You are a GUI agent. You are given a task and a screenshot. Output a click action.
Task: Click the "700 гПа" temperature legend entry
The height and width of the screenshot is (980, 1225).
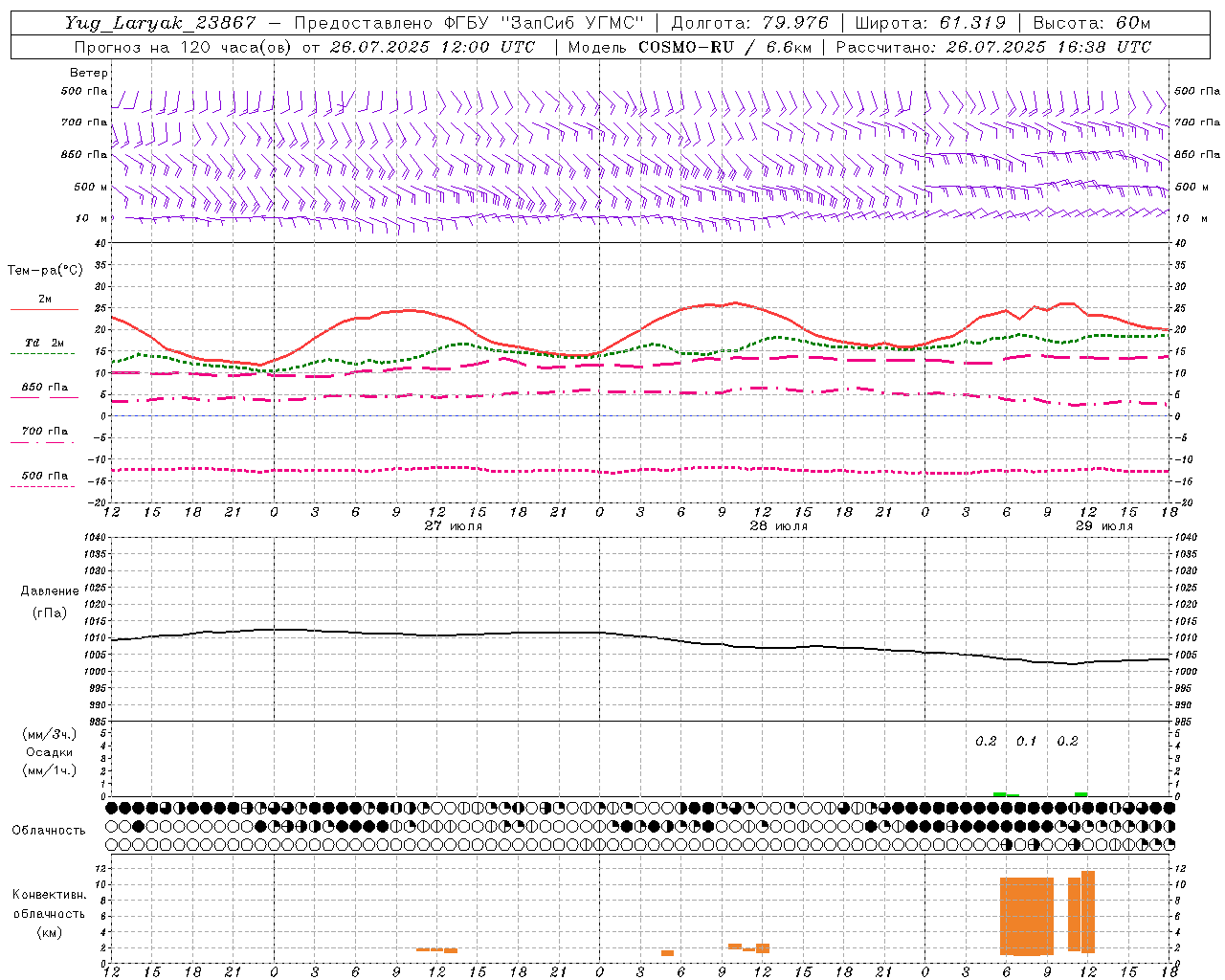click(x=45, y=432)
